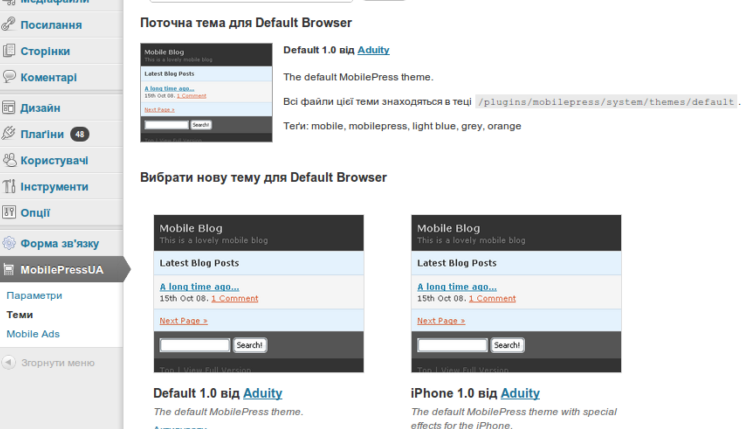Open Параметри submenu item
The width and height of the screenshot is (744, 429).
coord(34,296)
